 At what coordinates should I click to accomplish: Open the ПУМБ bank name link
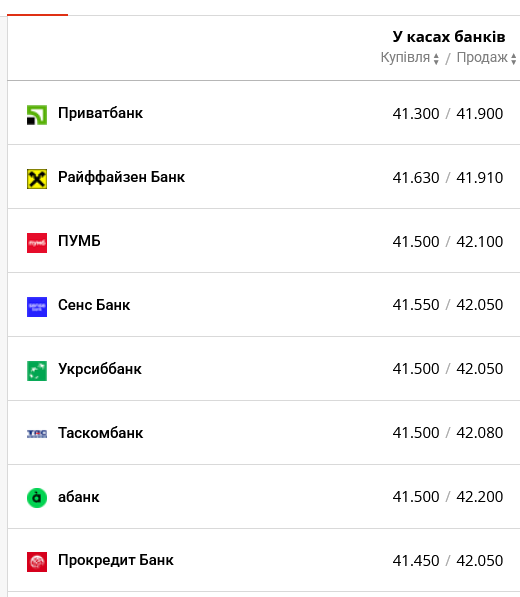click(x=79, y=241)
